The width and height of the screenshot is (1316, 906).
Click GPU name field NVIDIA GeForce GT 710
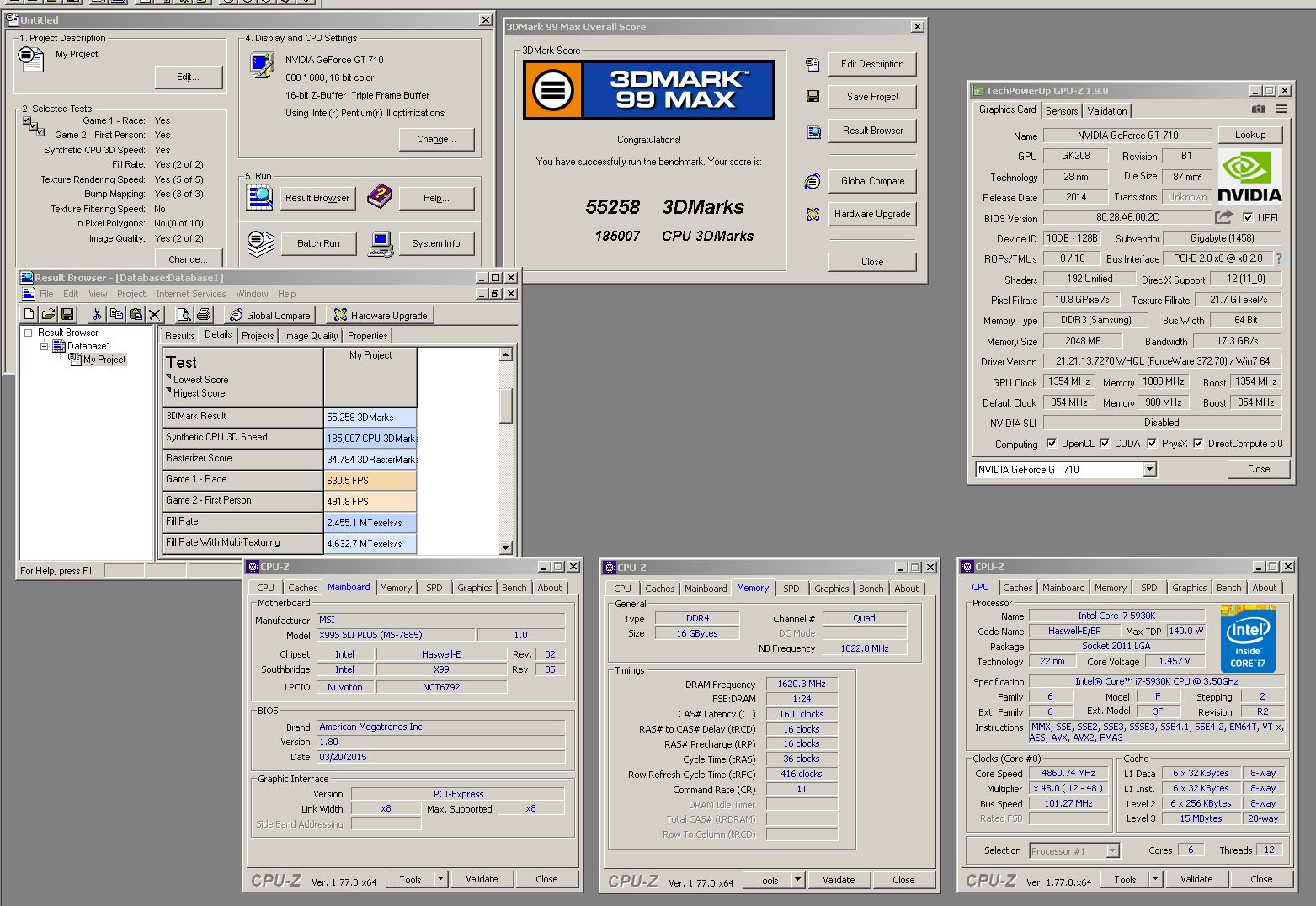(x=1127, y=136)
